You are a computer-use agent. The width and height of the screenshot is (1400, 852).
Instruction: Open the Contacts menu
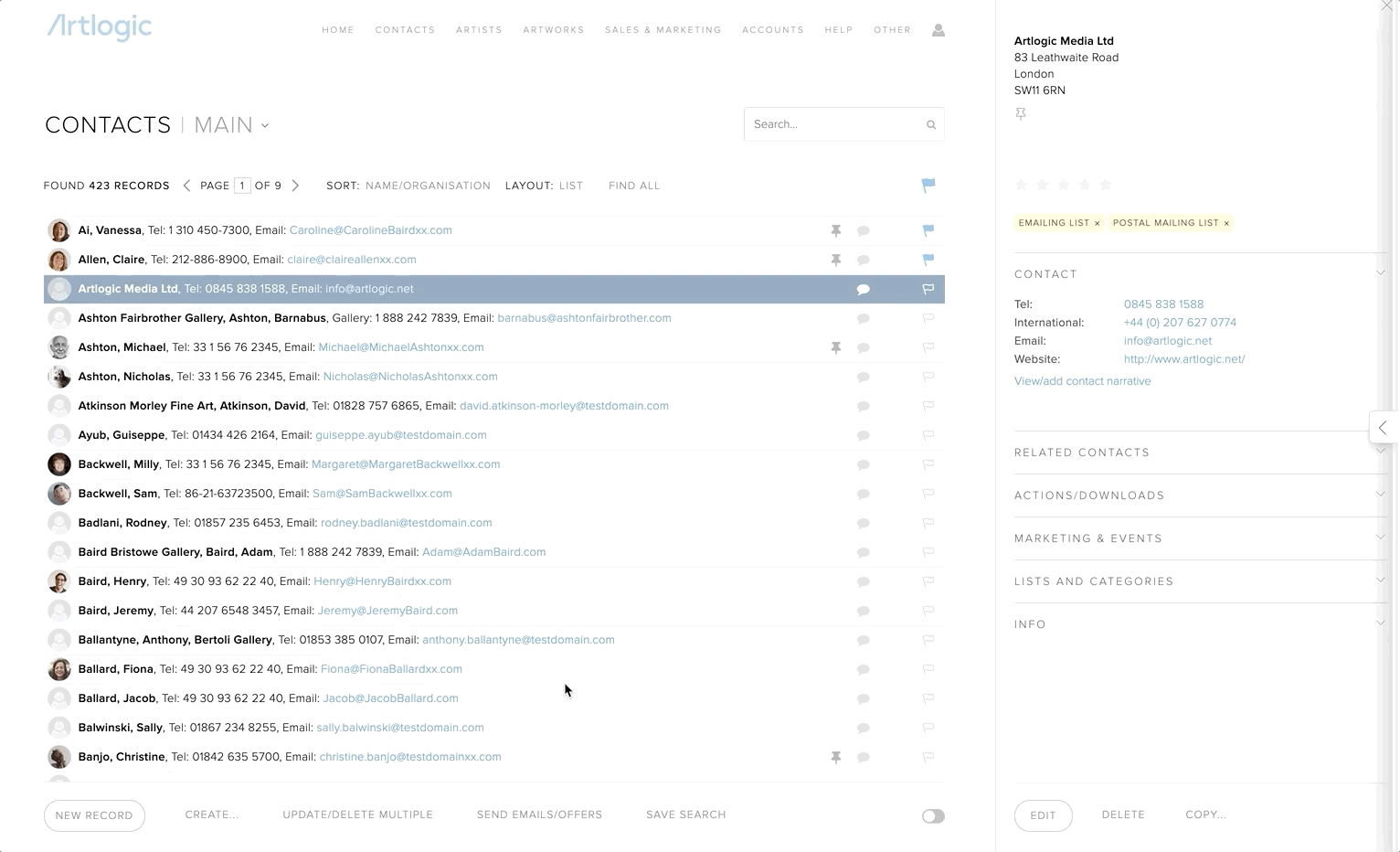point(405,30)
